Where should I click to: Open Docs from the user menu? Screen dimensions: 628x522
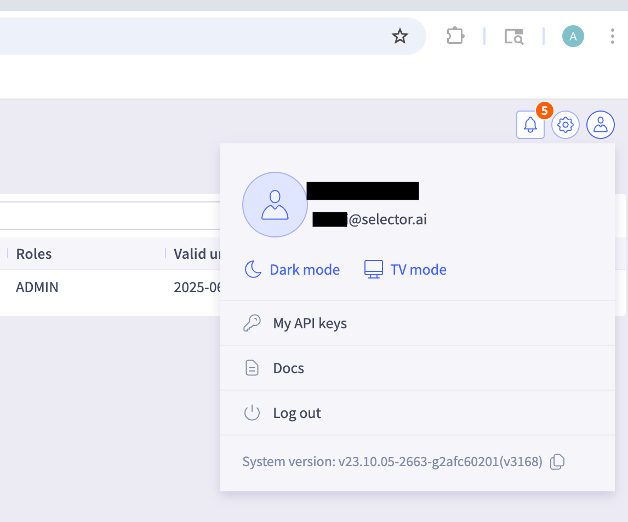(x=288, y=368)
